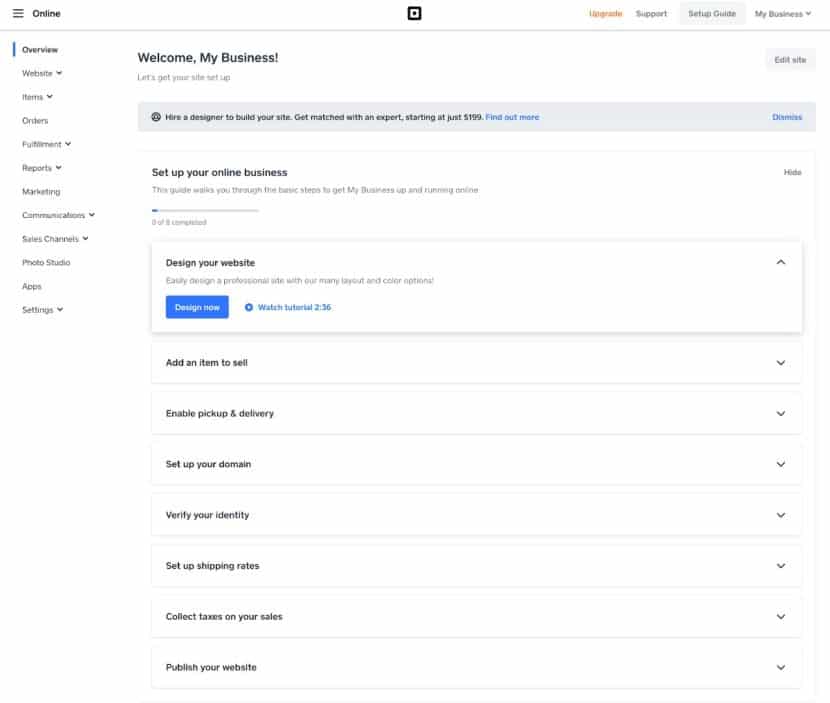830x703 pixels.
Task: Expand the Website sidebar section
Action: pos(38,72)
